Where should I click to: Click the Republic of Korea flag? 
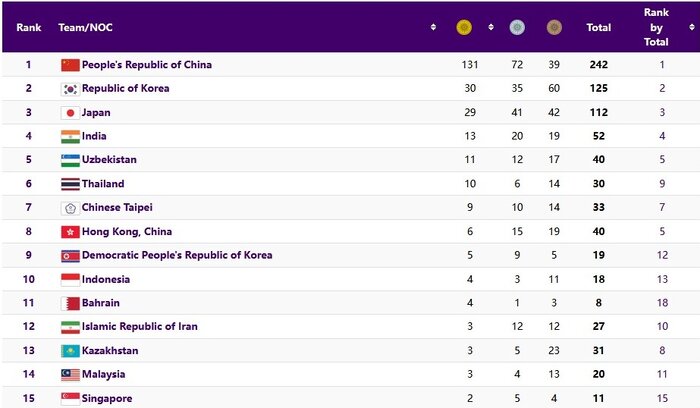click(x=70, y=89)
